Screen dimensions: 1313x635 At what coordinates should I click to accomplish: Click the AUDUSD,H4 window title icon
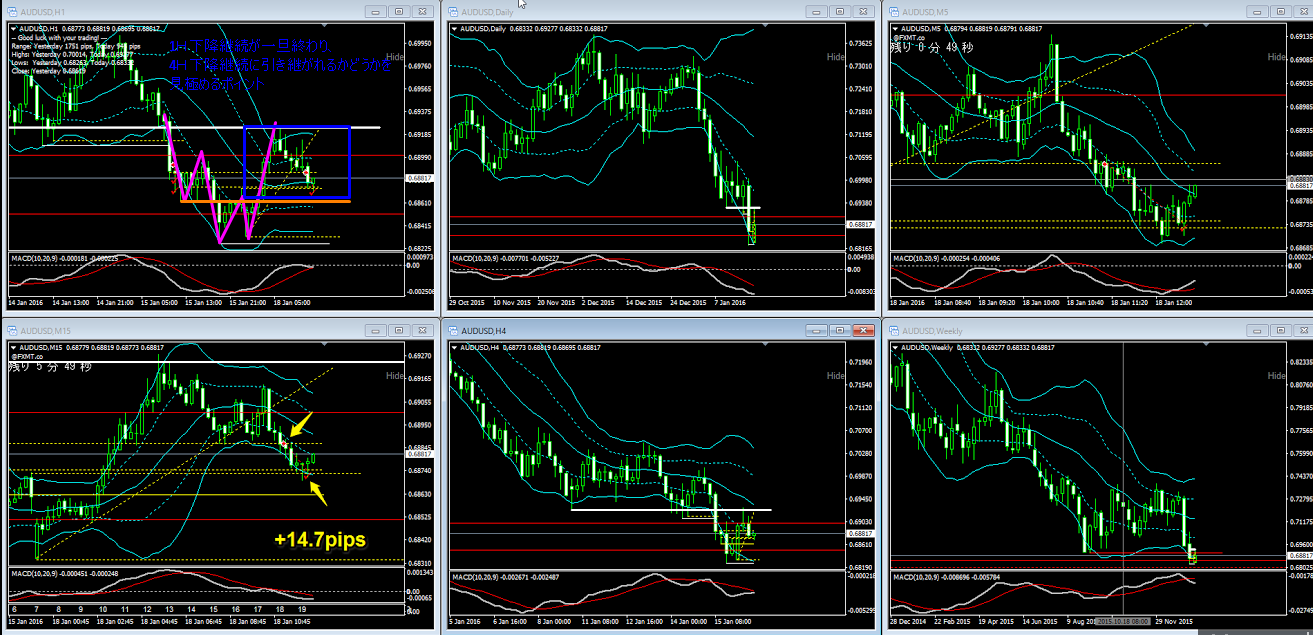[452, 330]
